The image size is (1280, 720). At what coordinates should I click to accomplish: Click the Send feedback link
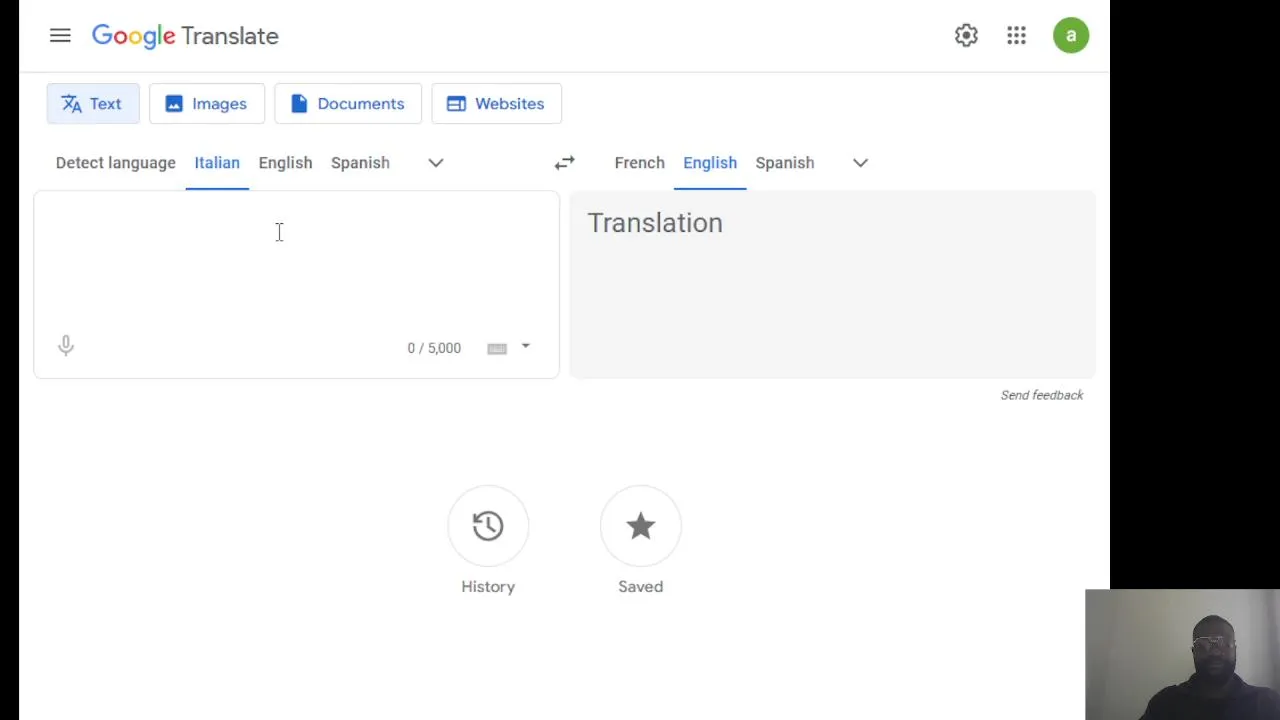(x=1042, y=395)
